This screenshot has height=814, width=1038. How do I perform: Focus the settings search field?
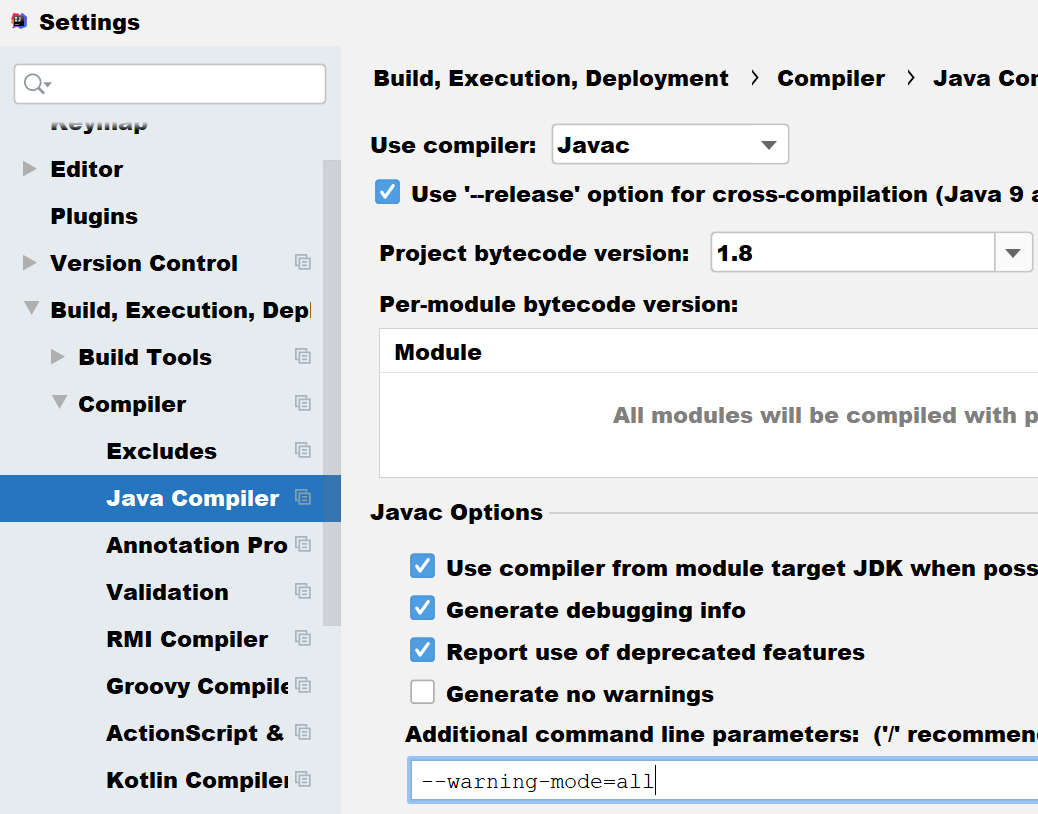(x=169, y=84)
